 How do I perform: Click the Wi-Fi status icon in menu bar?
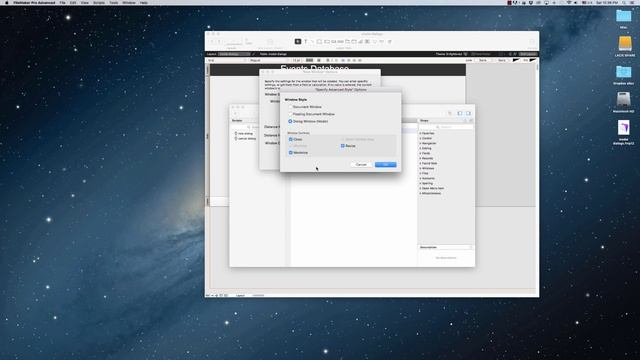[x=569, y=2]
